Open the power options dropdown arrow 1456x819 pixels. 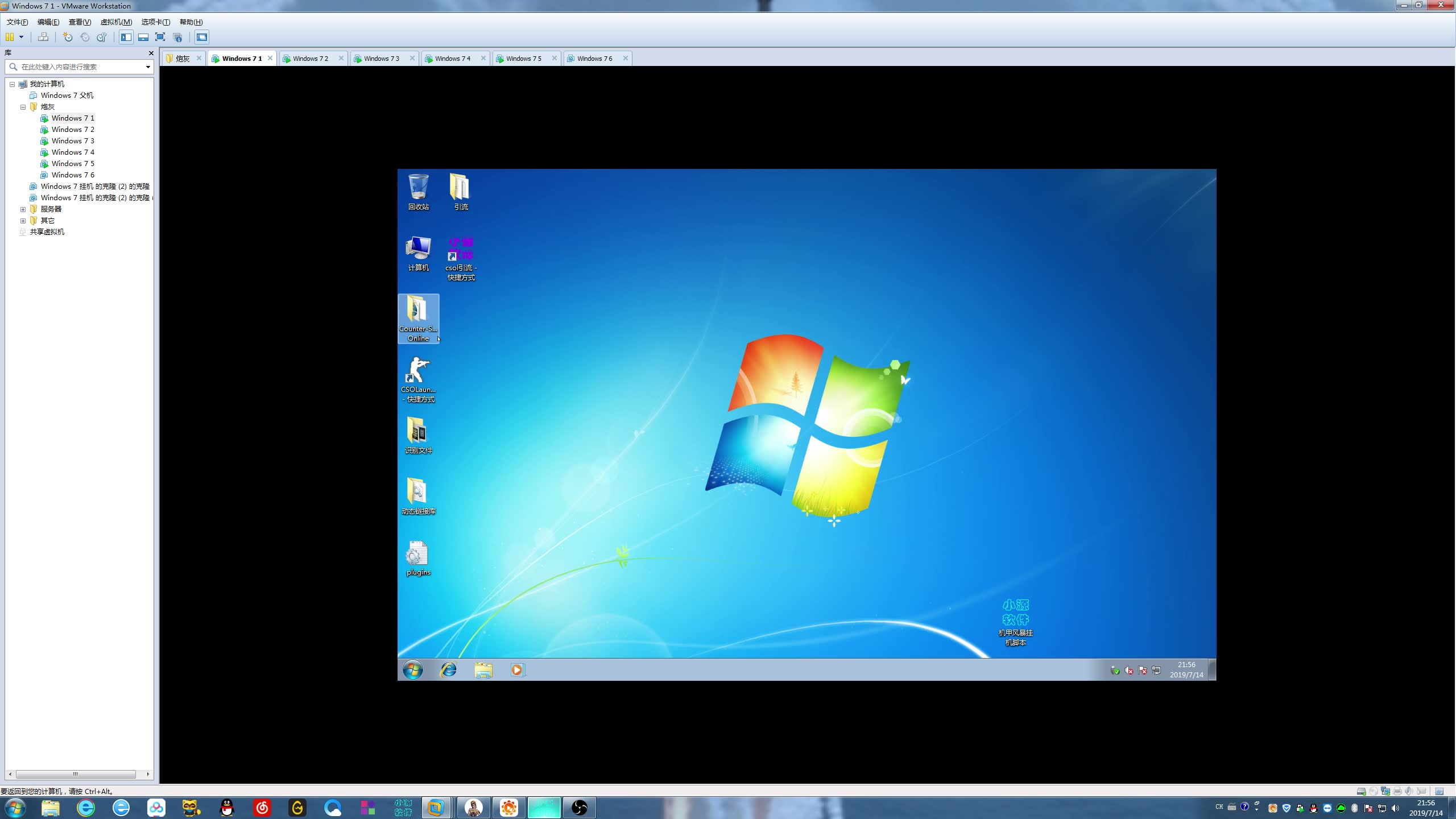22,37
